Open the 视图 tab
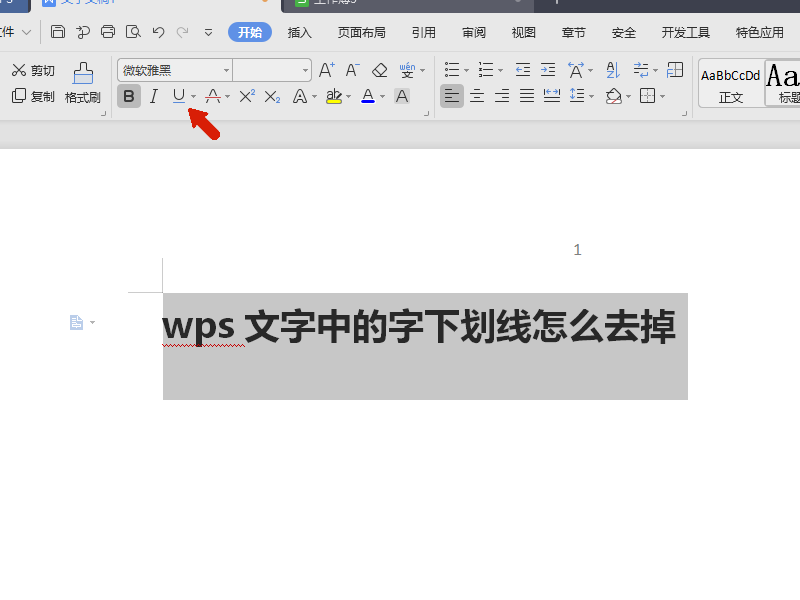Viewport: 800px width, 600px height. point(524,33)
